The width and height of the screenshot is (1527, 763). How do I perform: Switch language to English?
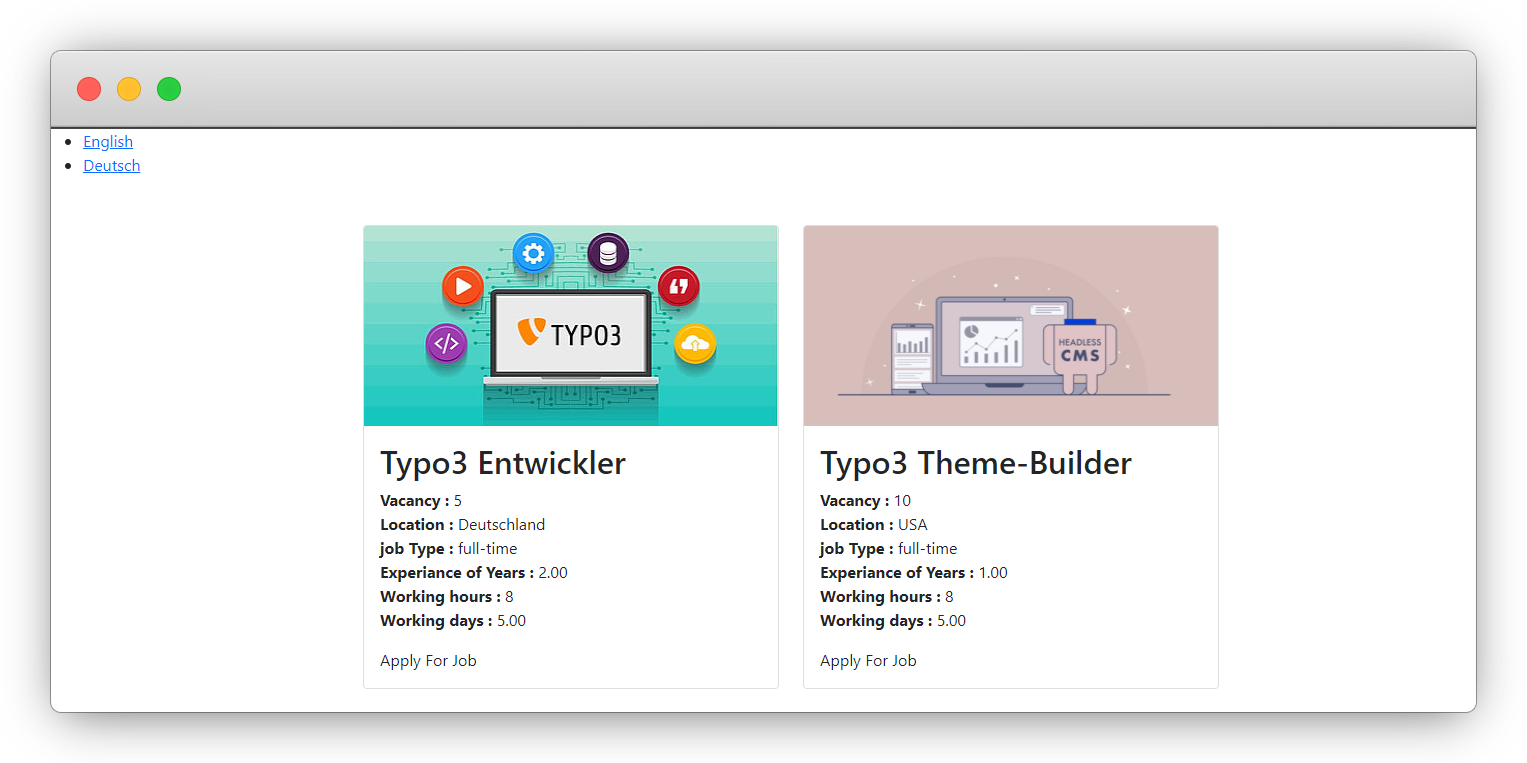tap(108, 142)
